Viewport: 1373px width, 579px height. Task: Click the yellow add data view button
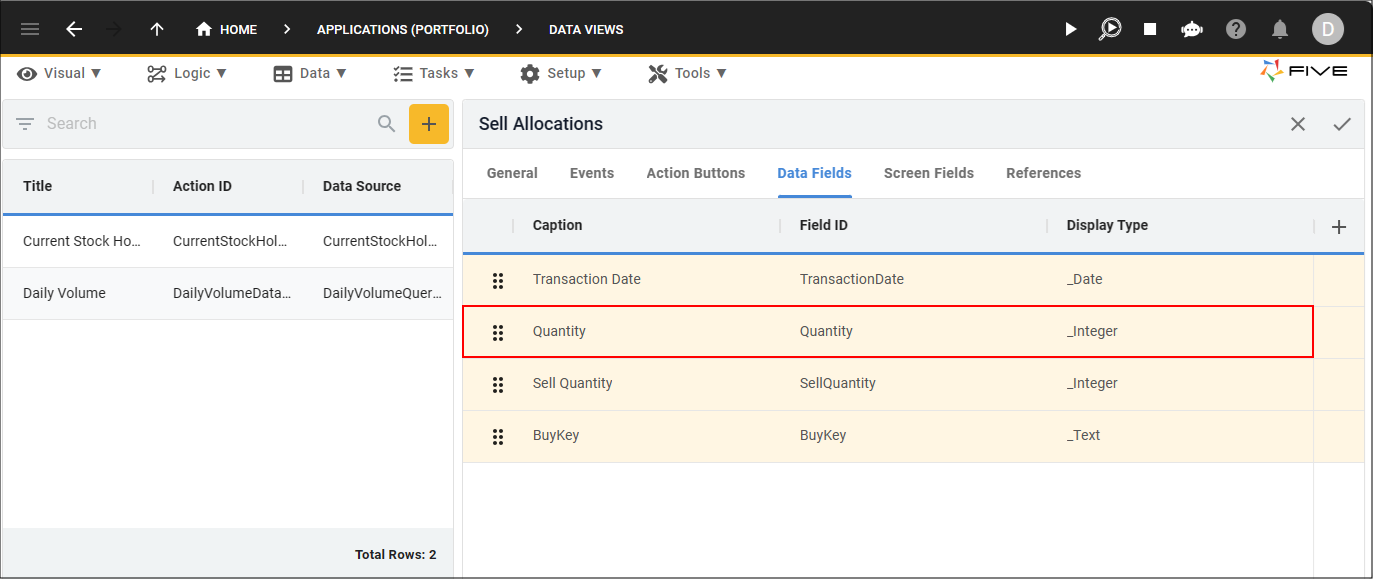(x=429, y=124)
